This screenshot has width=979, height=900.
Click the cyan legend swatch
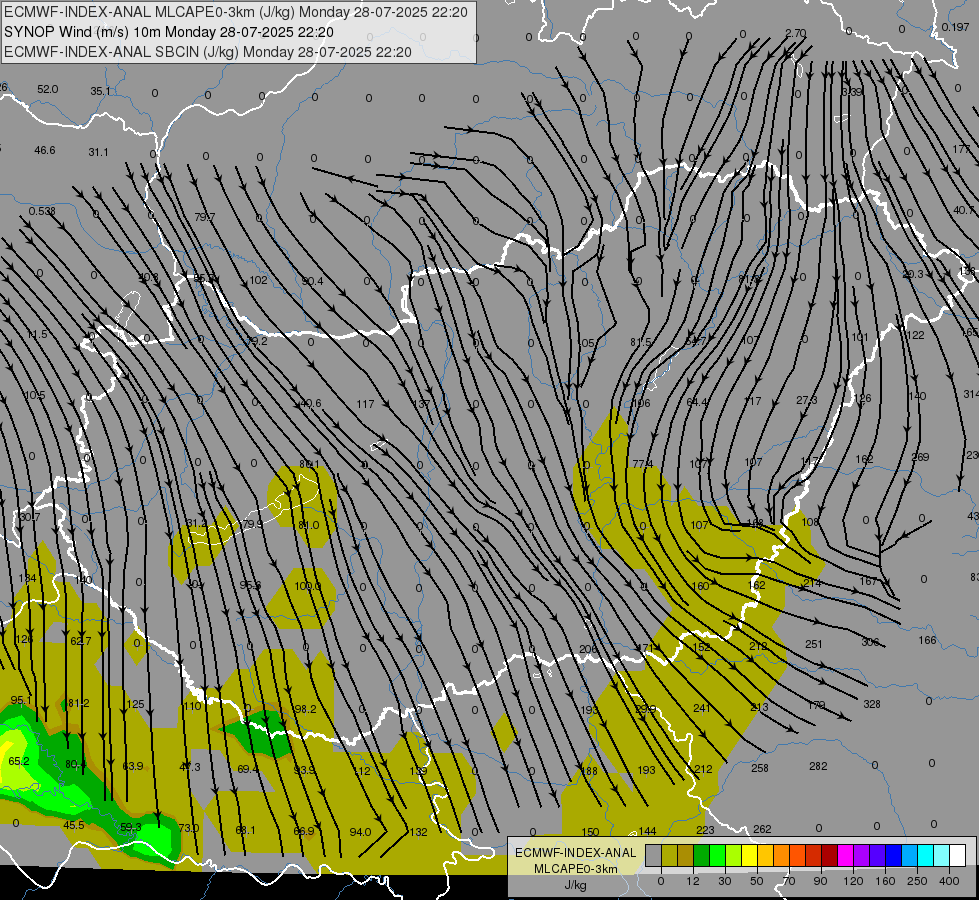coord(925,855)
